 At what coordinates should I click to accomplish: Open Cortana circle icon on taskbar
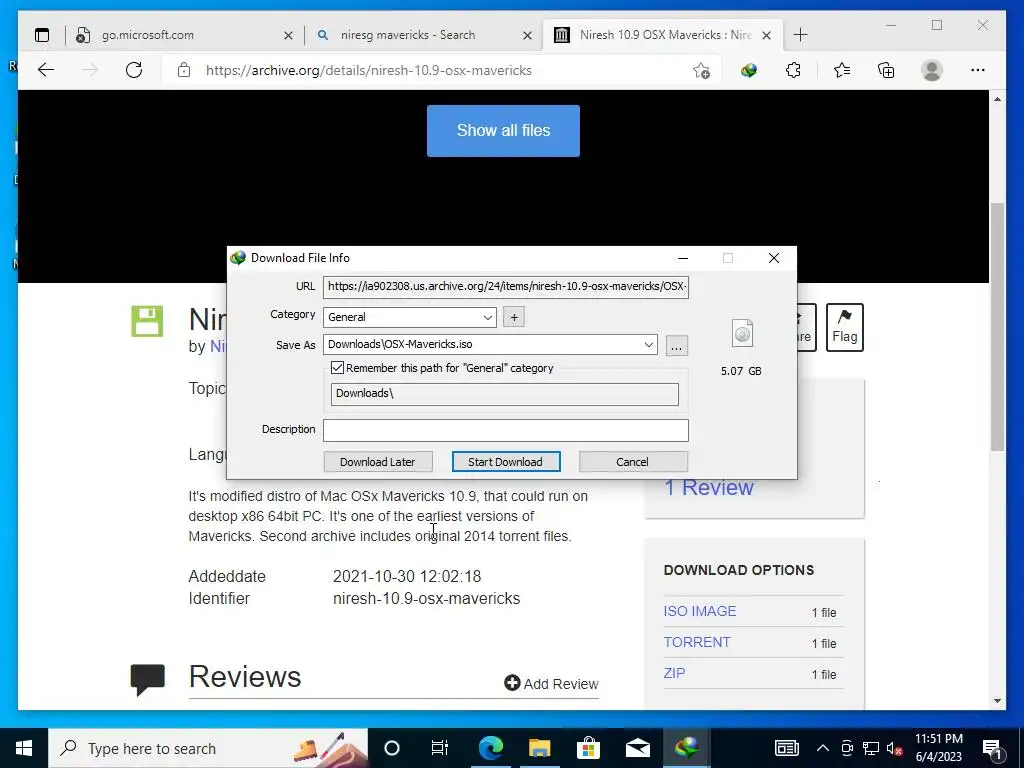[391, 748]
